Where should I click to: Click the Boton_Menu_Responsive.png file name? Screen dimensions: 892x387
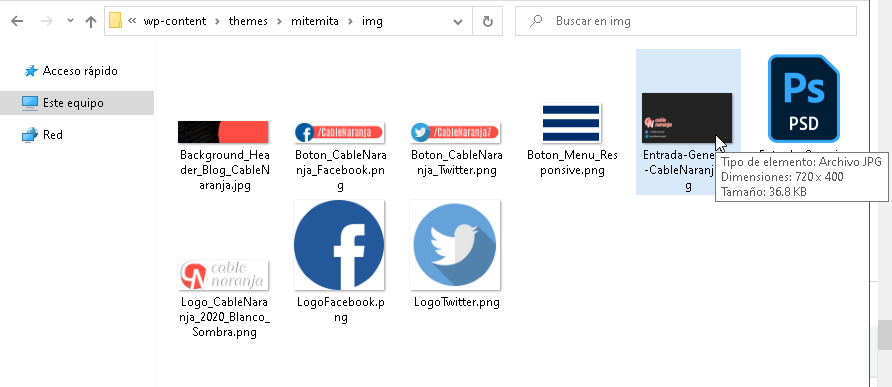(x=572, y=163)
